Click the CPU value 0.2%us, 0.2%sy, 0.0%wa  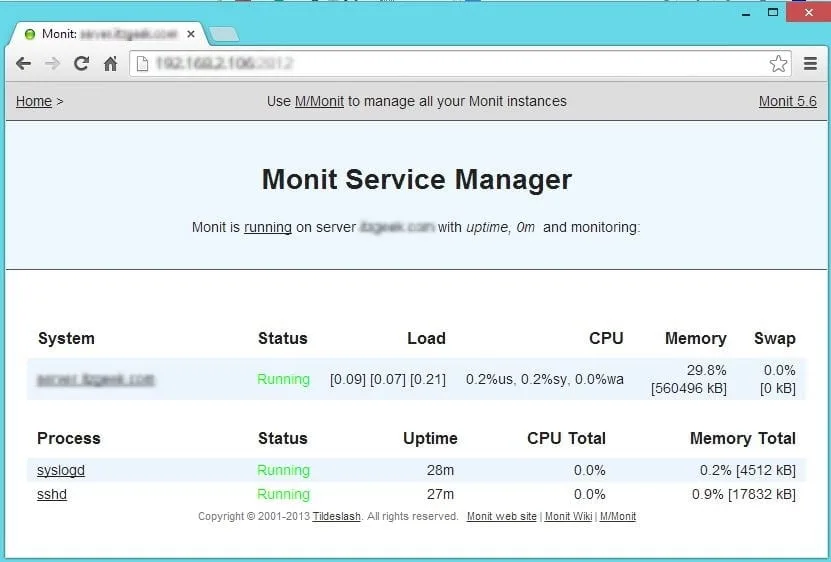pyautogui.click(x=545, y=379)
